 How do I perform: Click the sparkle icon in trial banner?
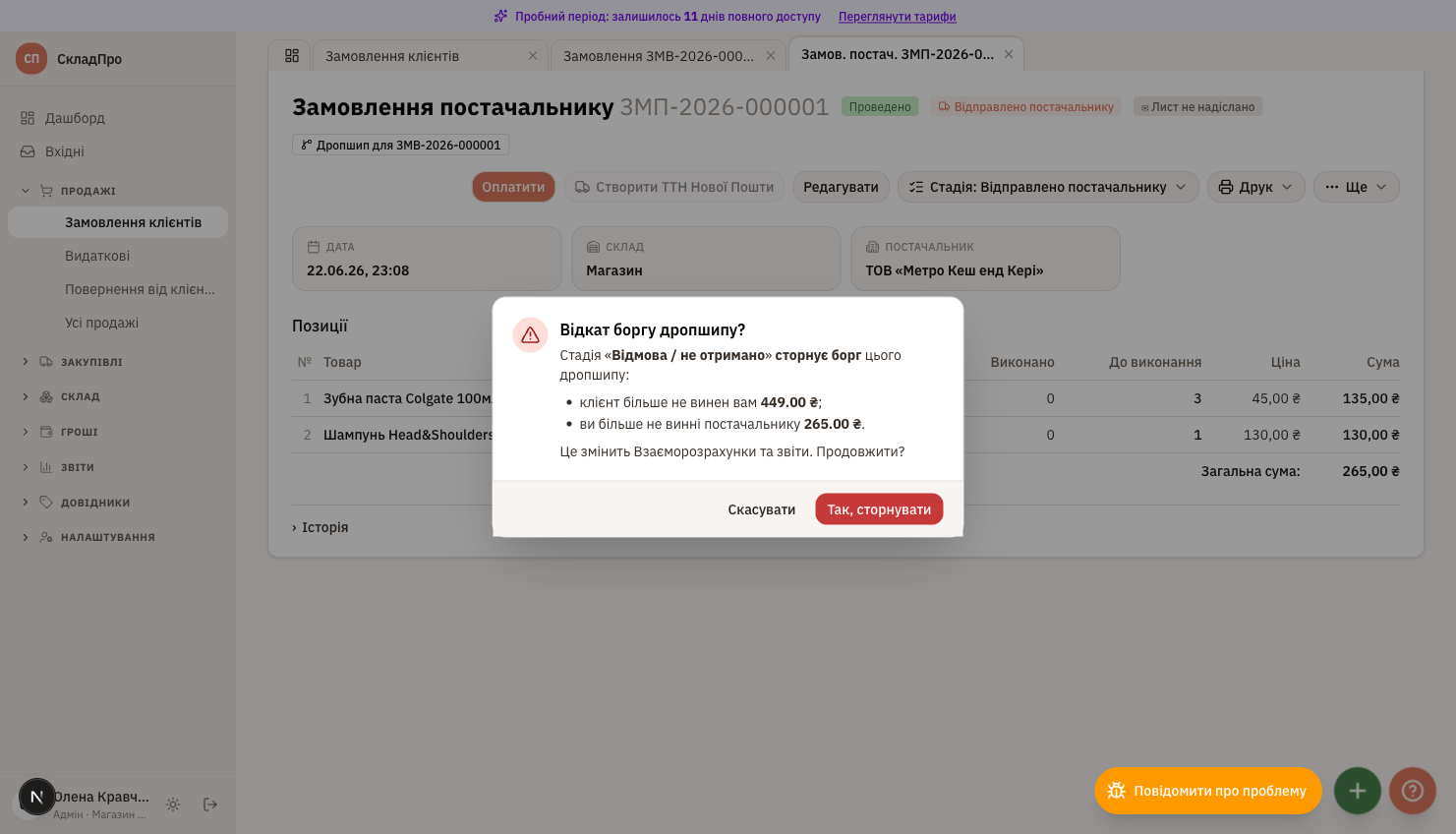click(x=501, y=17)
